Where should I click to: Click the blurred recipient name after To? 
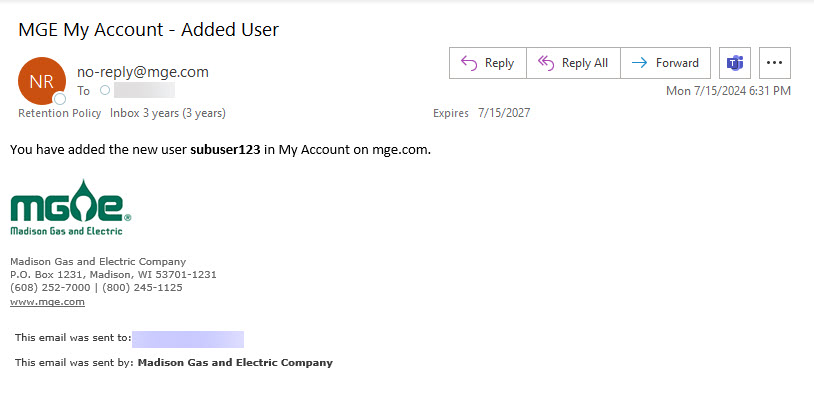(x=145, y=90)
